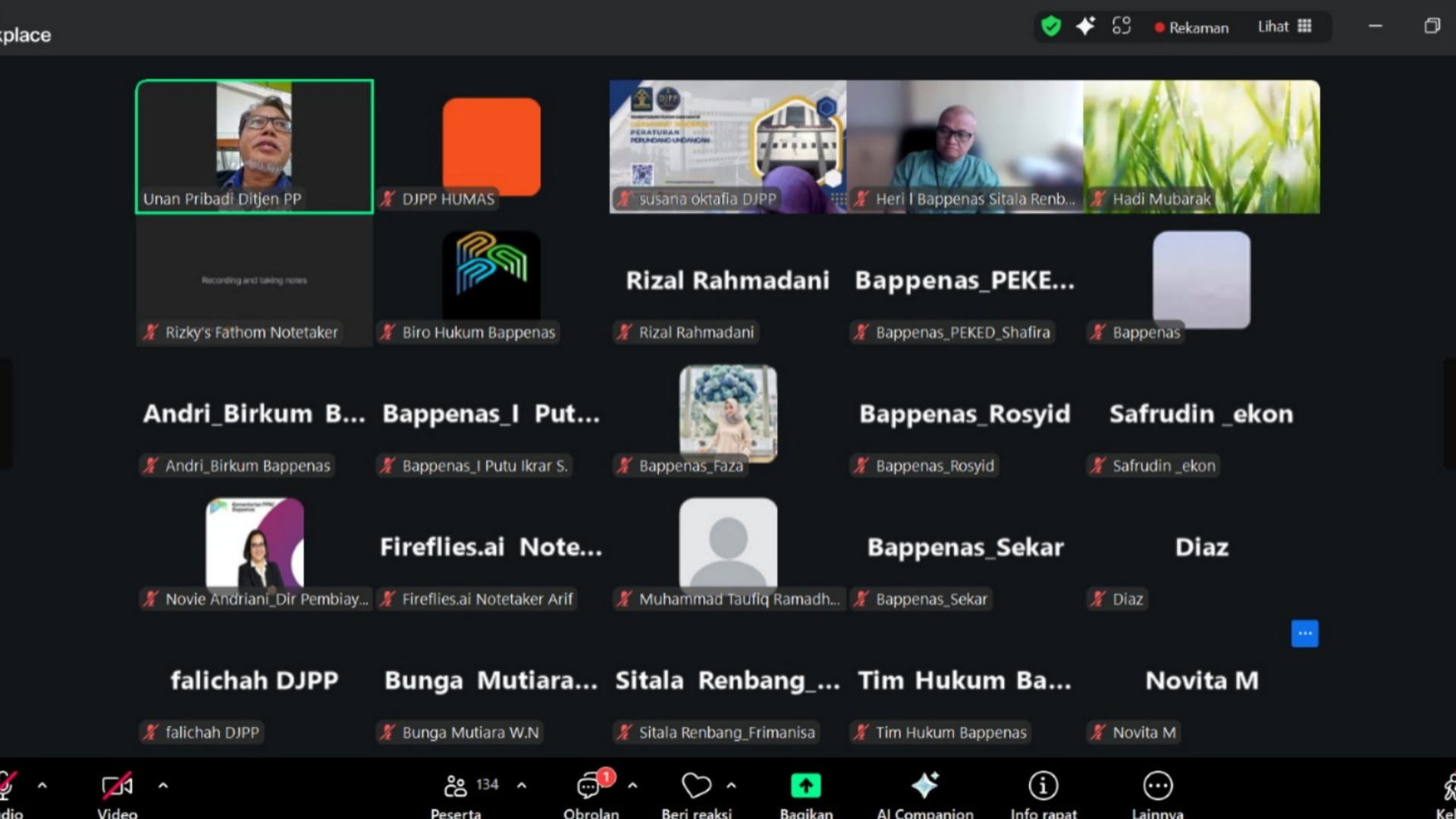Expand the chat options chevron
1456x819 pixels.
[632, 786]
